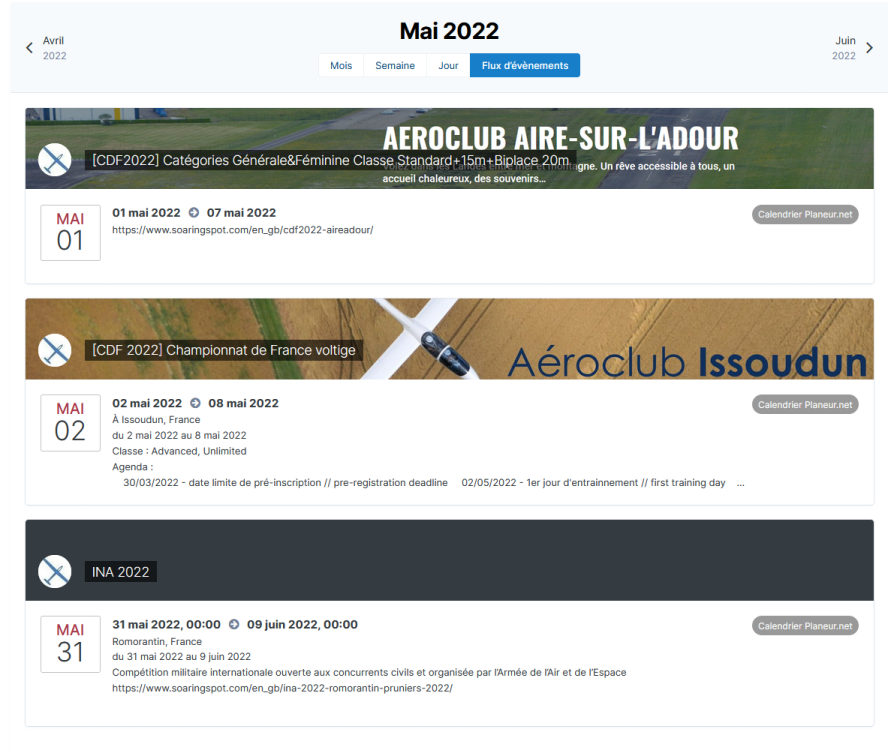
Task: Click glider logo on INA 2022 event
Action: [55, 572]
